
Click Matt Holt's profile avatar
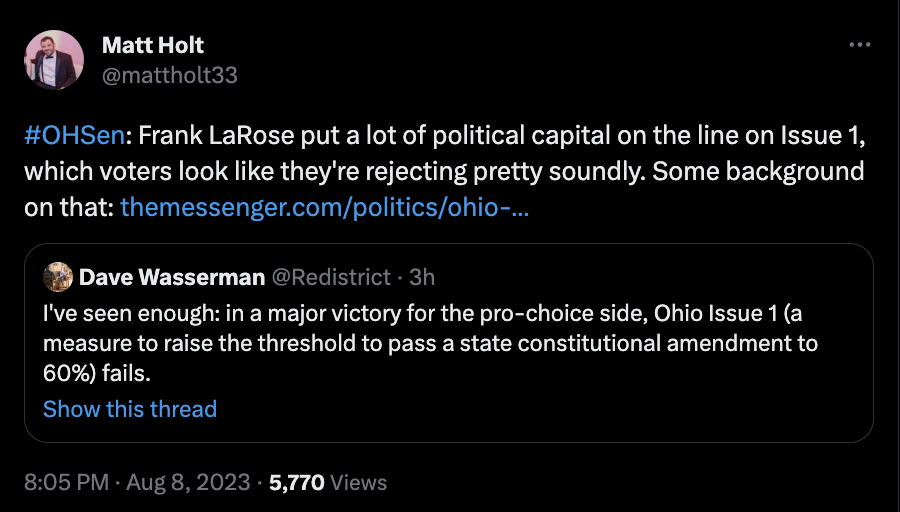(54, 60)
